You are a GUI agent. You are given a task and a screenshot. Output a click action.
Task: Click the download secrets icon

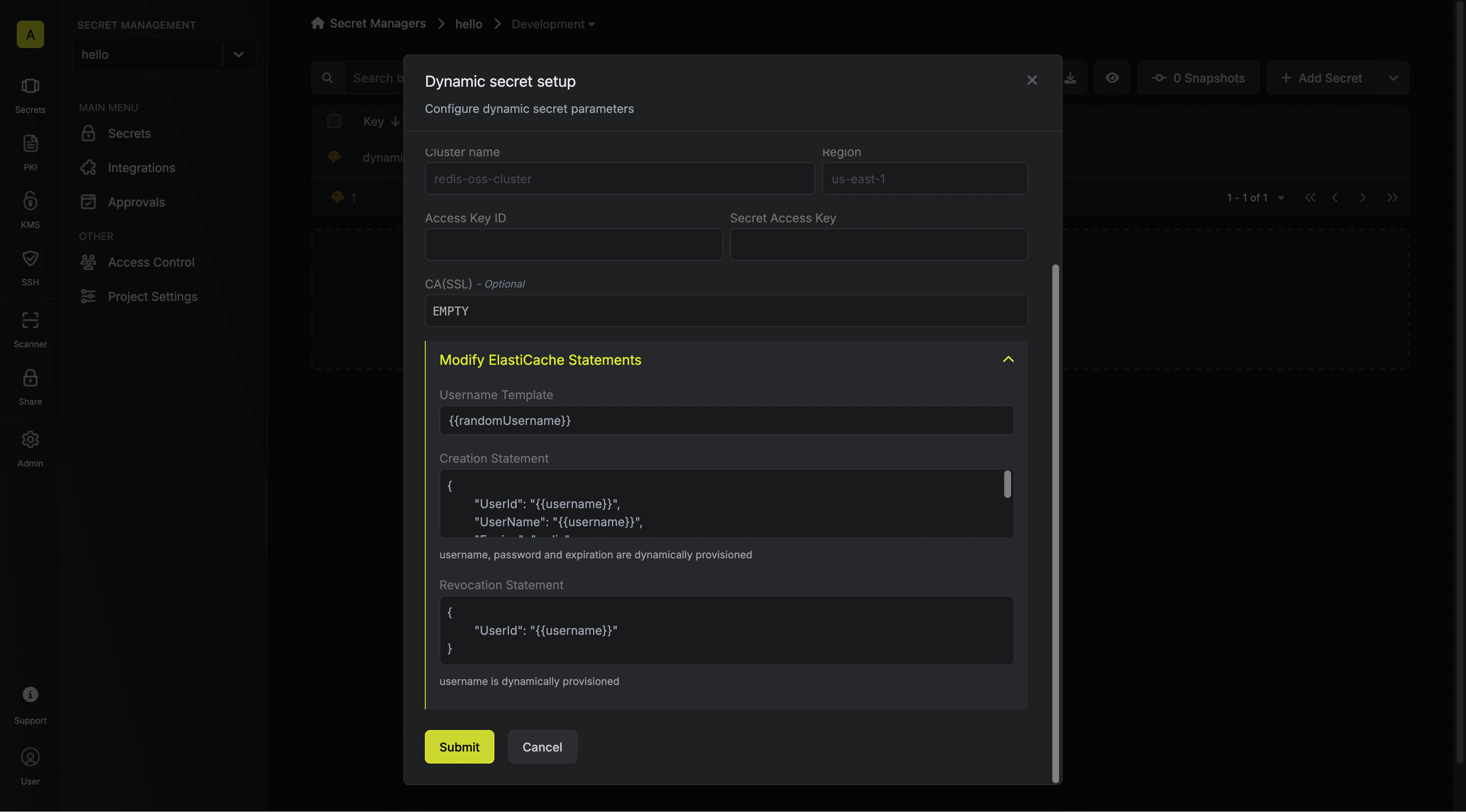(x=1070, y=78)
